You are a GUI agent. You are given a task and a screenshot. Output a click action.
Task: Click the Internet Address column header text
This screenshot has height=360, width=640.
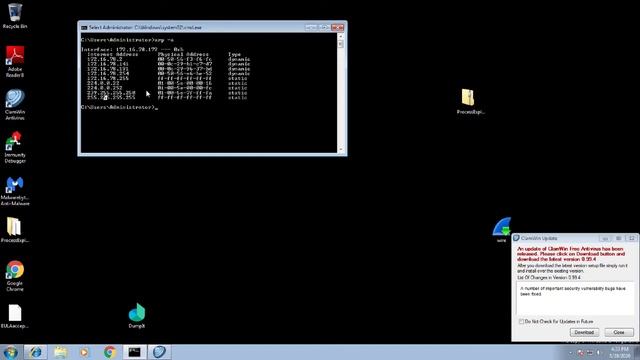coord(112,54)
